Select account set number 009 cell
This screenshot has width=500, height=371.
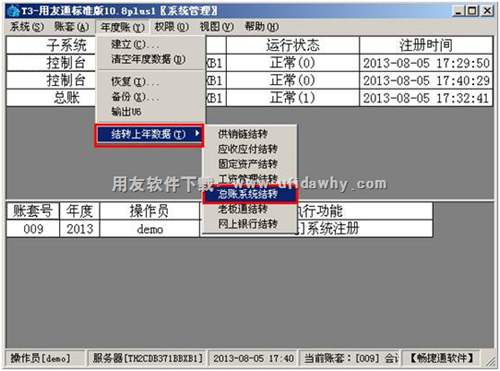33,229
